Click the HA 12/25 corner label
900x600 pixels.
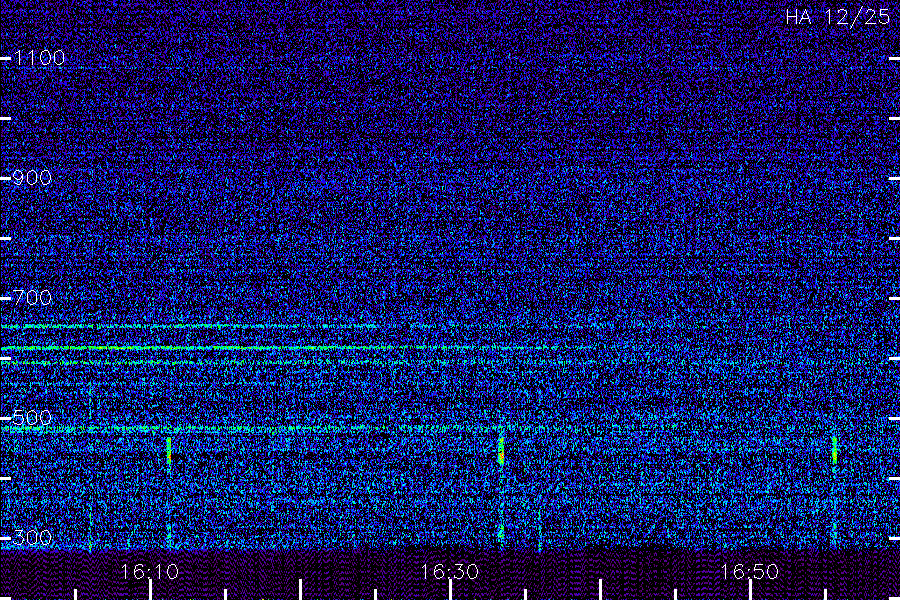tap(837, 17)
